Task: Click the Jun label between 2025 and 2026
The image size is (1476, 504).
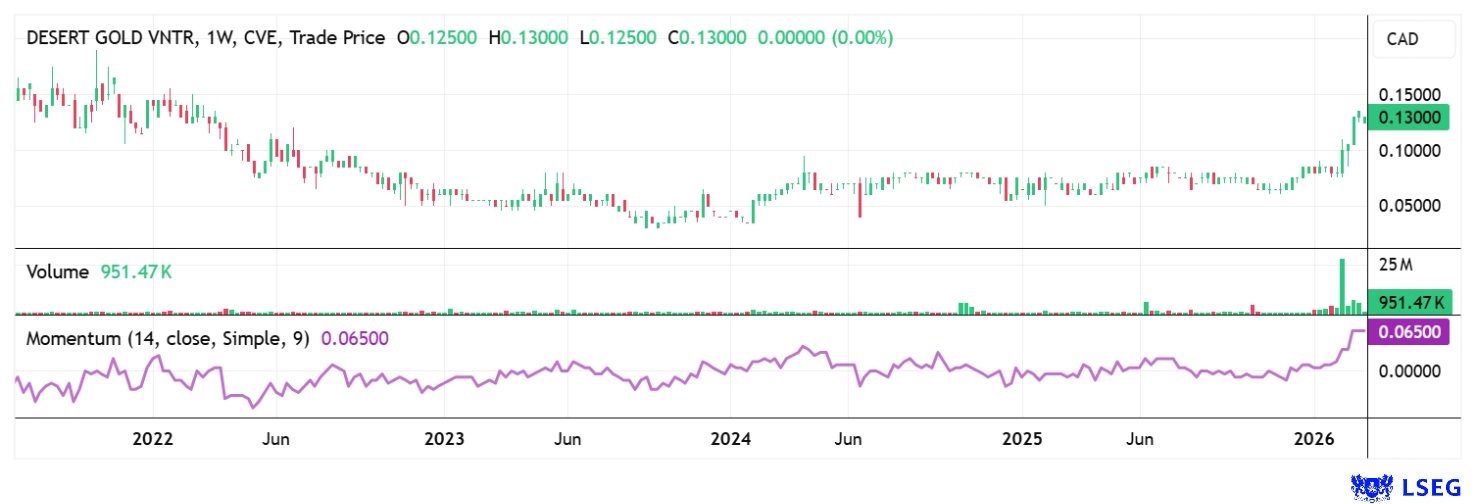Action: [x=1139, y=439]
